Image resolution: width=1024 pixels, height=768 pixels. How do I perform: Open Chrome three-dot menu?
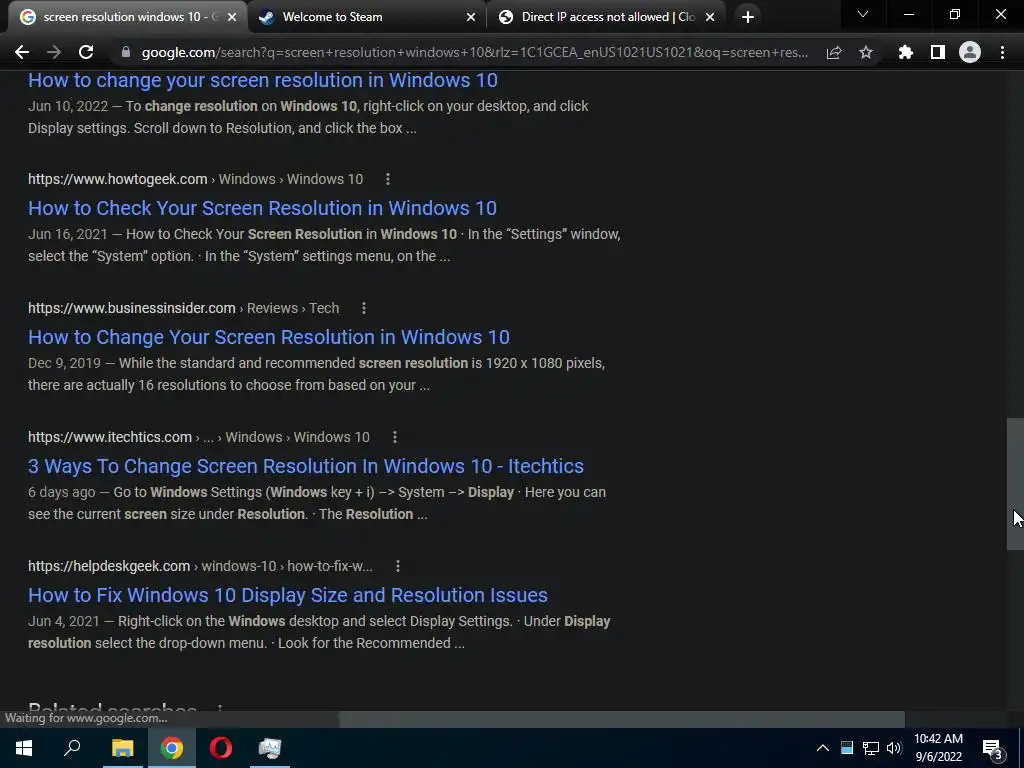coord(1002,52)
